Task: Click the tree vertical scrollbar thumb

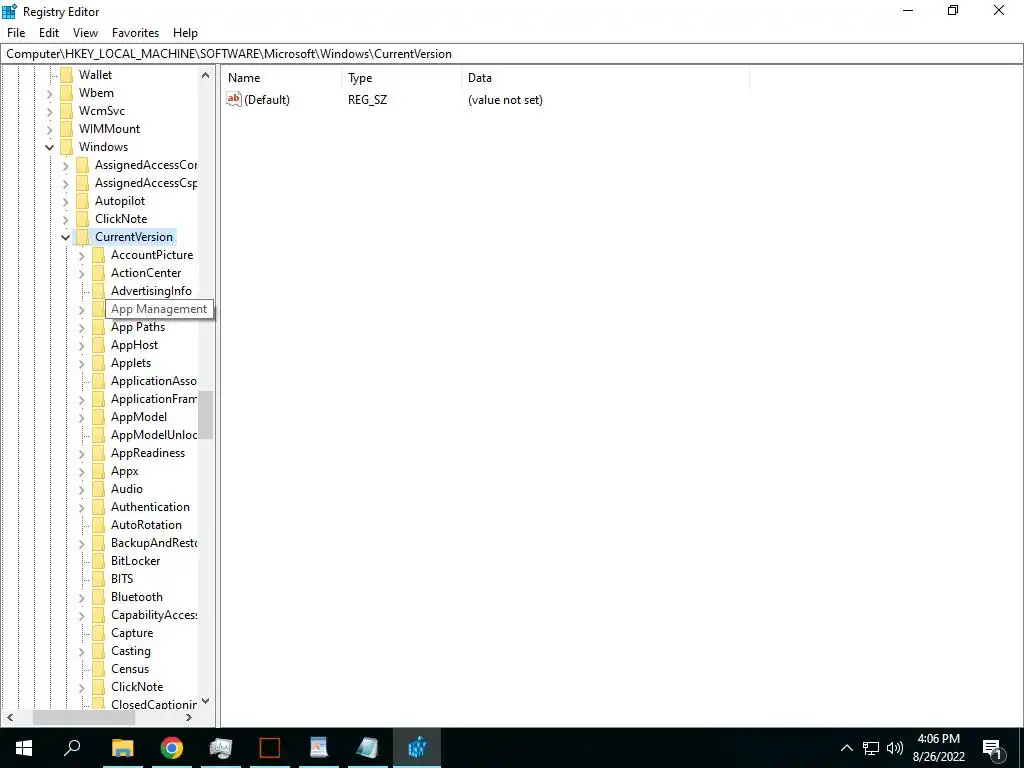Action: point(206,415)
